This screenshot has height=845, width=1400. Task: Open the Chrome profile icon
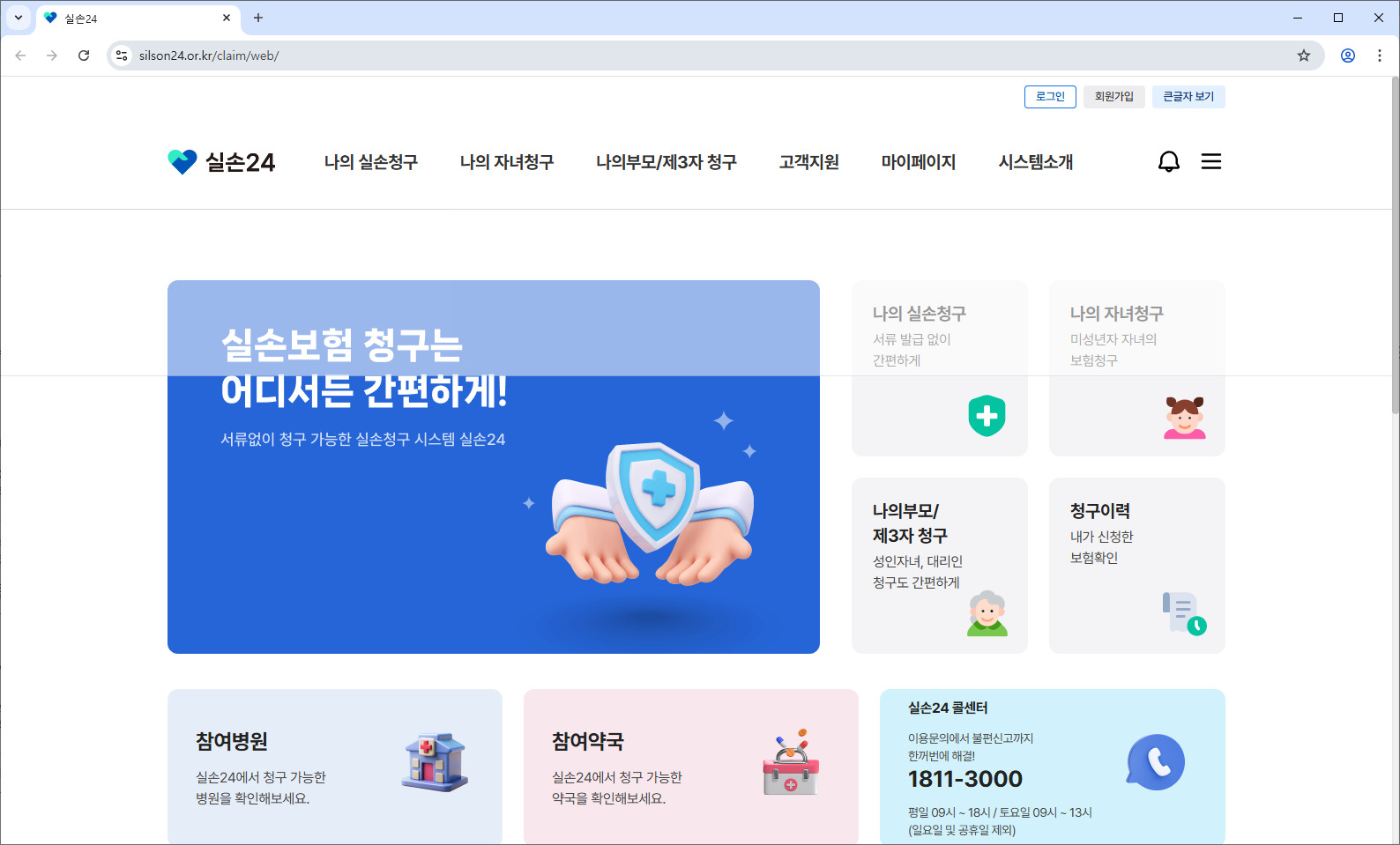[1348, 56]
